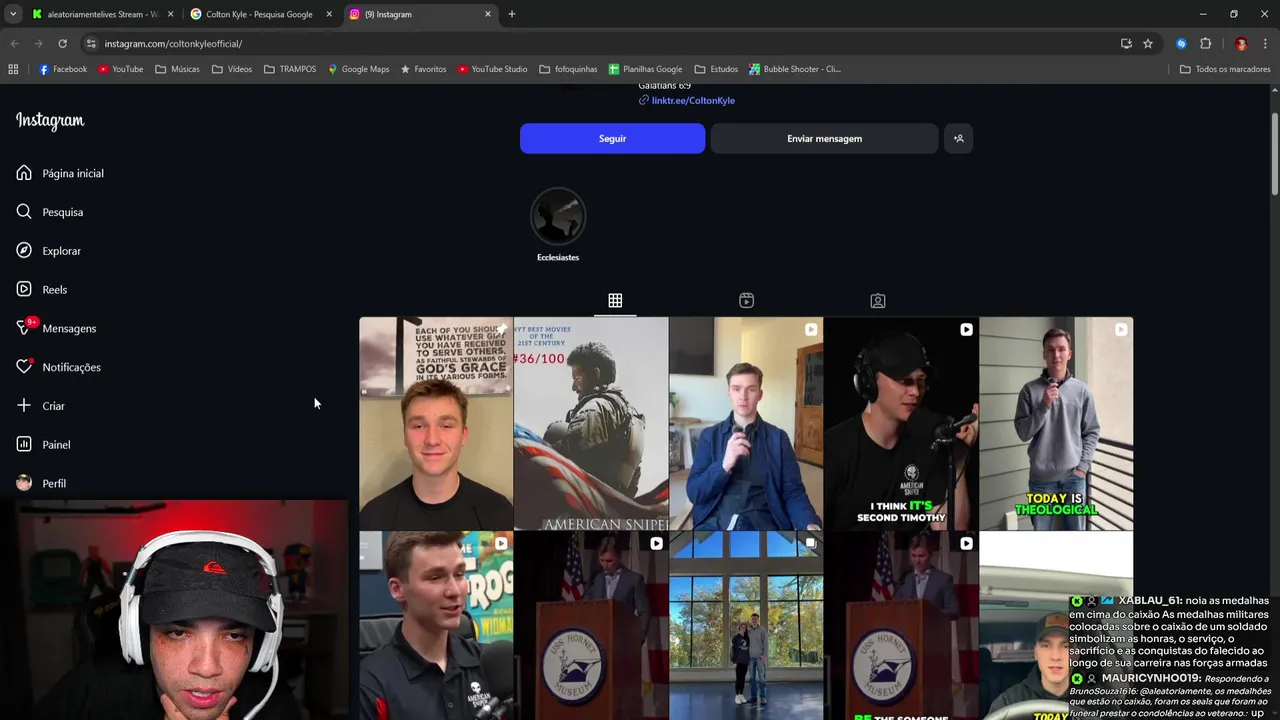
Task: Switch to the Reels tab on profile
Action: [x=746, y=301]
